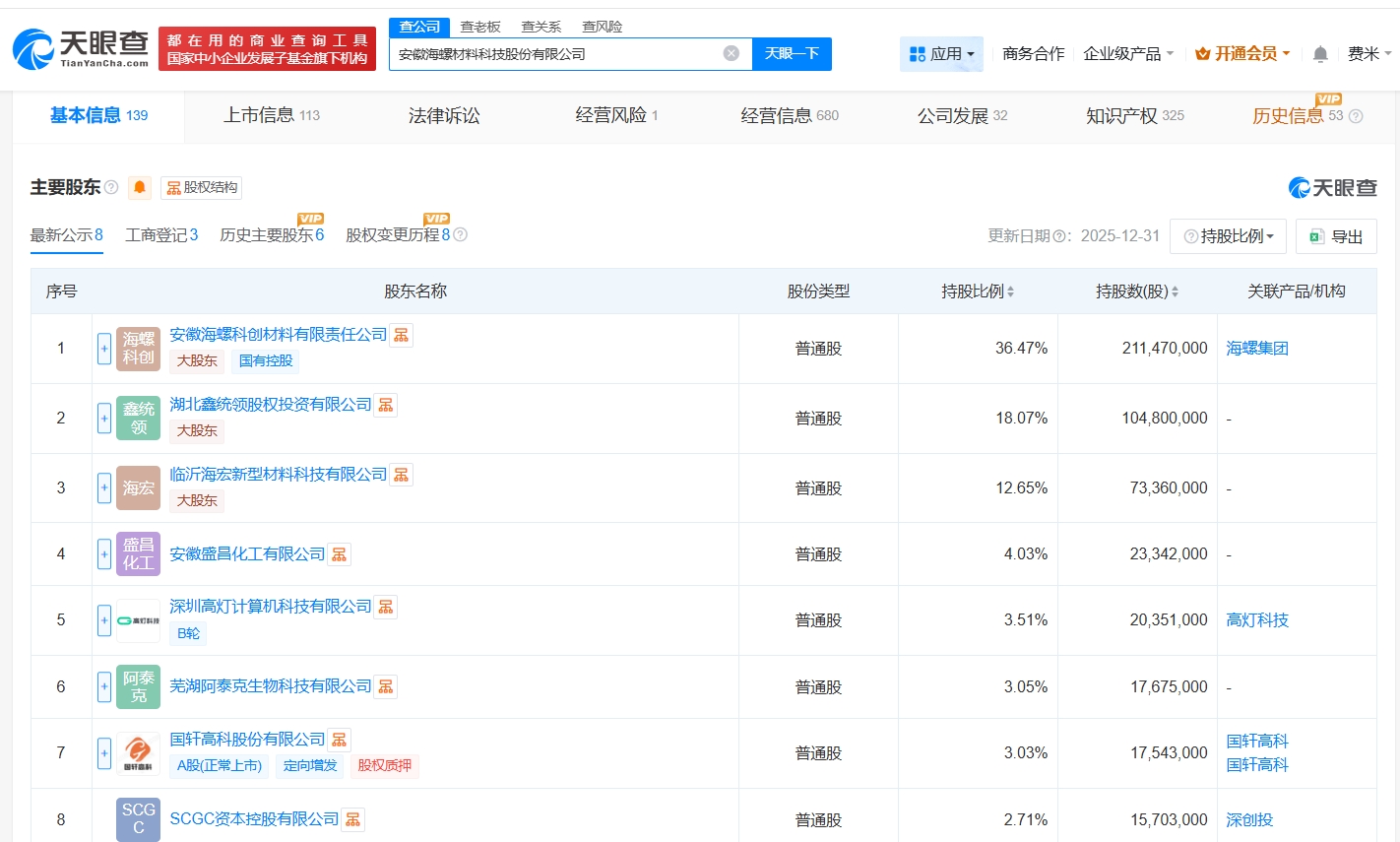This screenshot has width=1400, height=842.
Task: Click the 国轩高科 company logo
Action: coord(138,753)
